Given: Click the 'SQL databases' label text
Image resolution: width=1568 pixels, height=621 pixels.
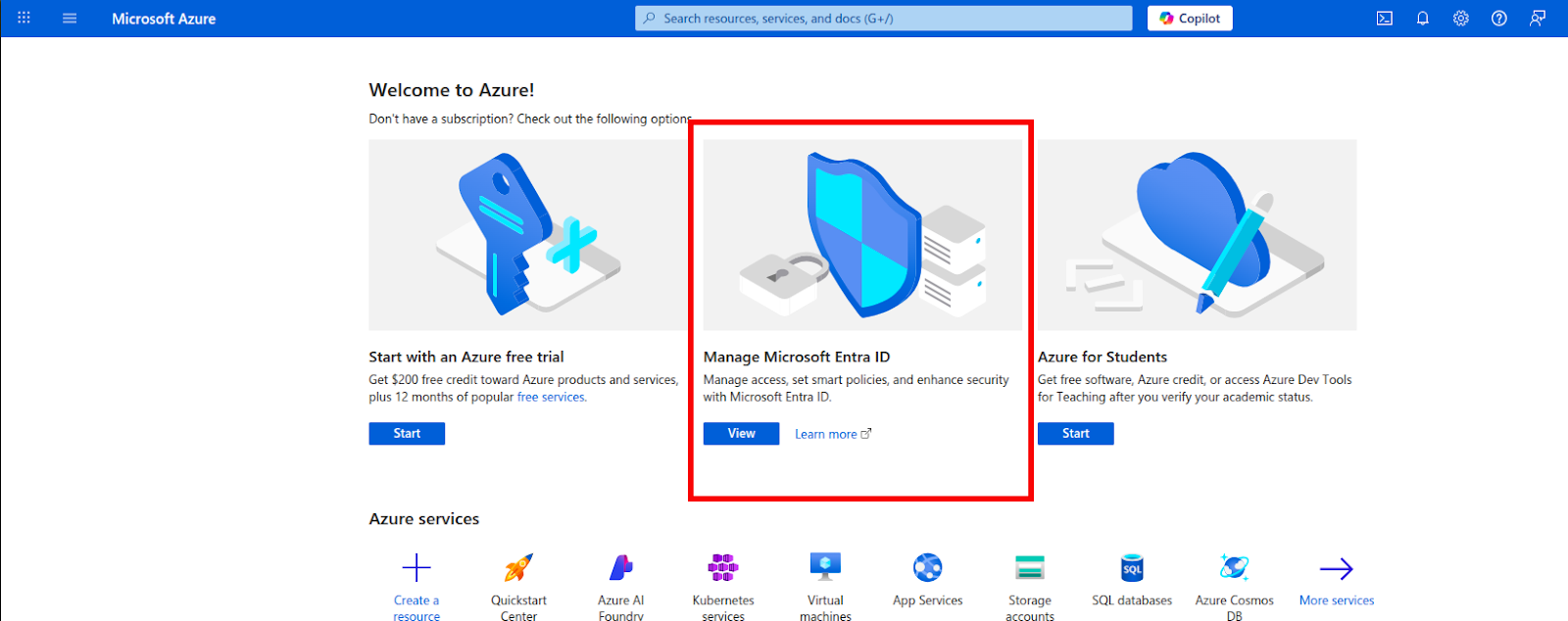Looking at the screenshot, I should click(x=1132, y=600).
